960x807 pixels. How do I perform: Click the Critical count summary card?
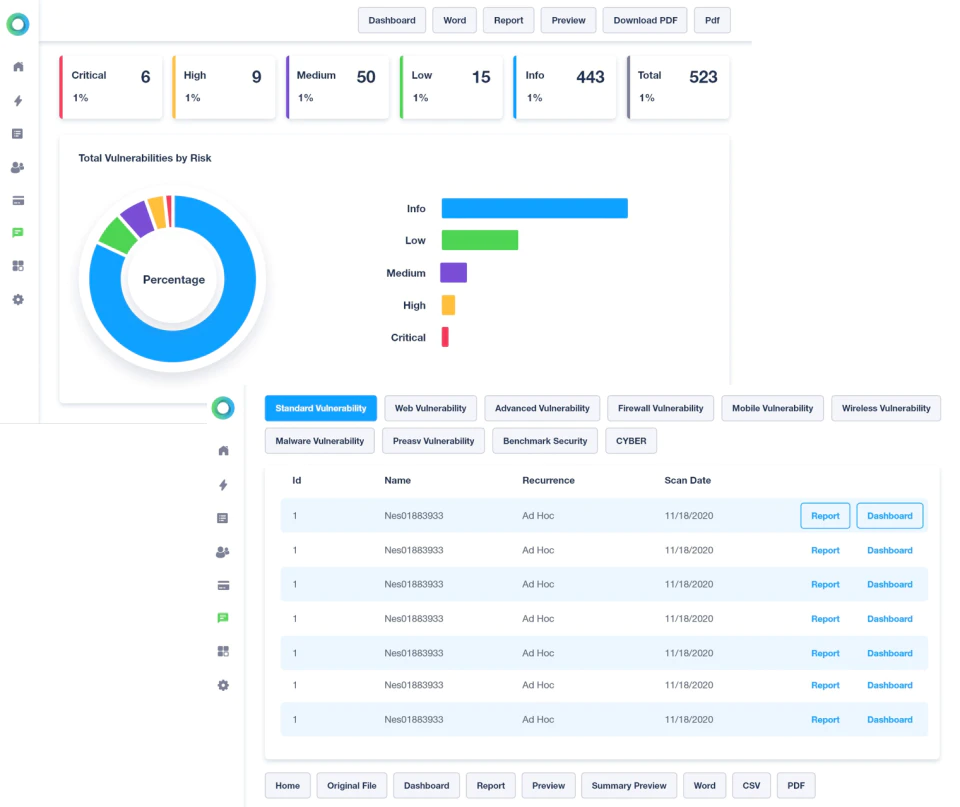pos(111,87)
